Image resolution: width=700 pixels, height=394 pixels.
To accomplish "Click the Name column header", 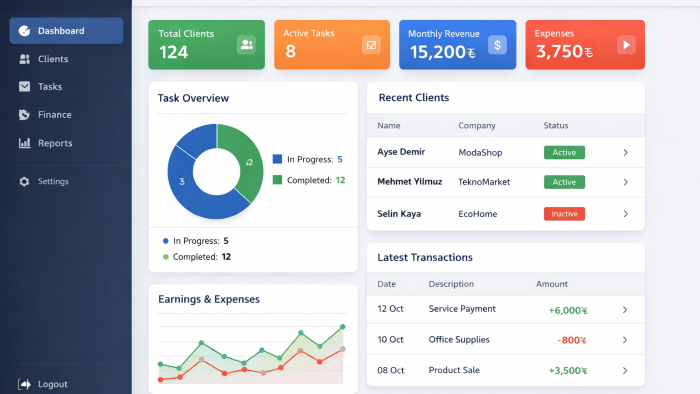I will click(389, 125).
